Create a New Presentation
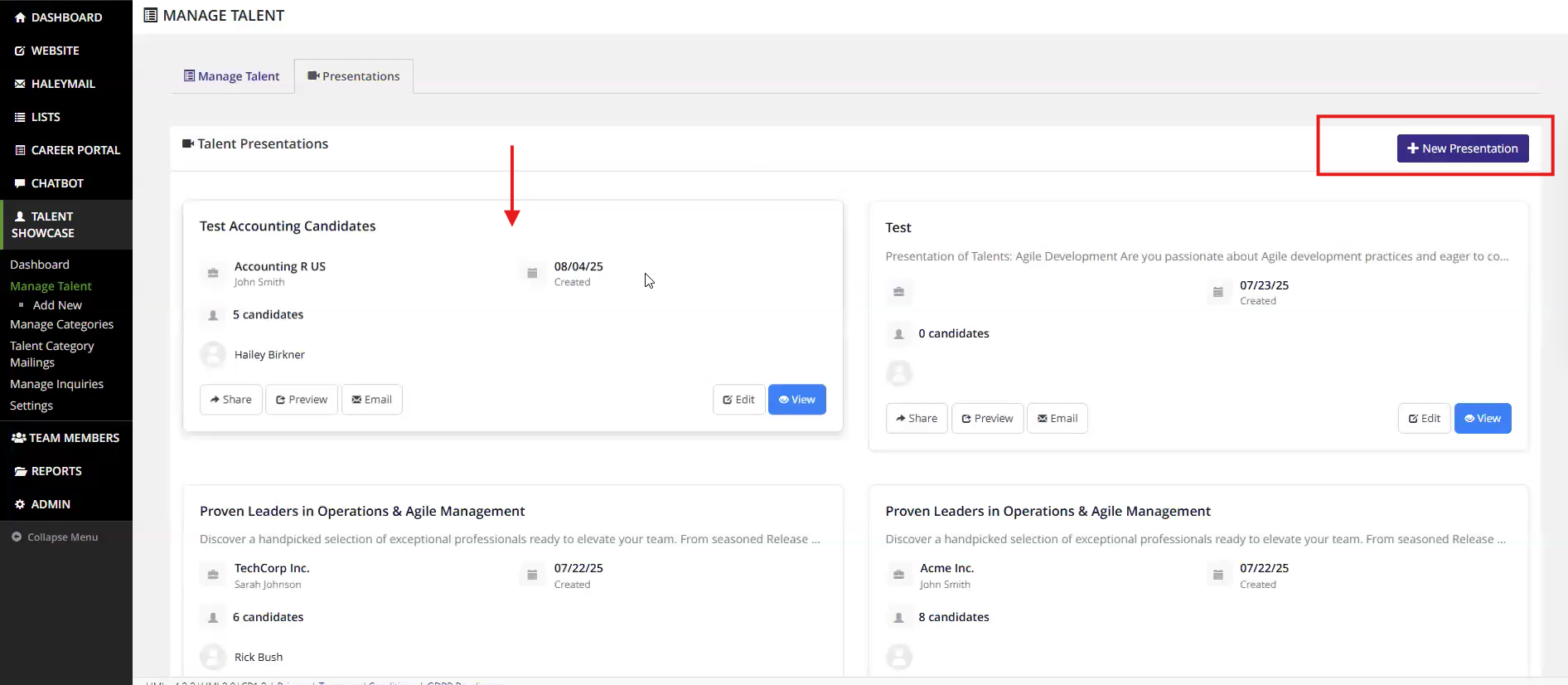Viewport: 1568px width, 685px height. point(1462,148)
